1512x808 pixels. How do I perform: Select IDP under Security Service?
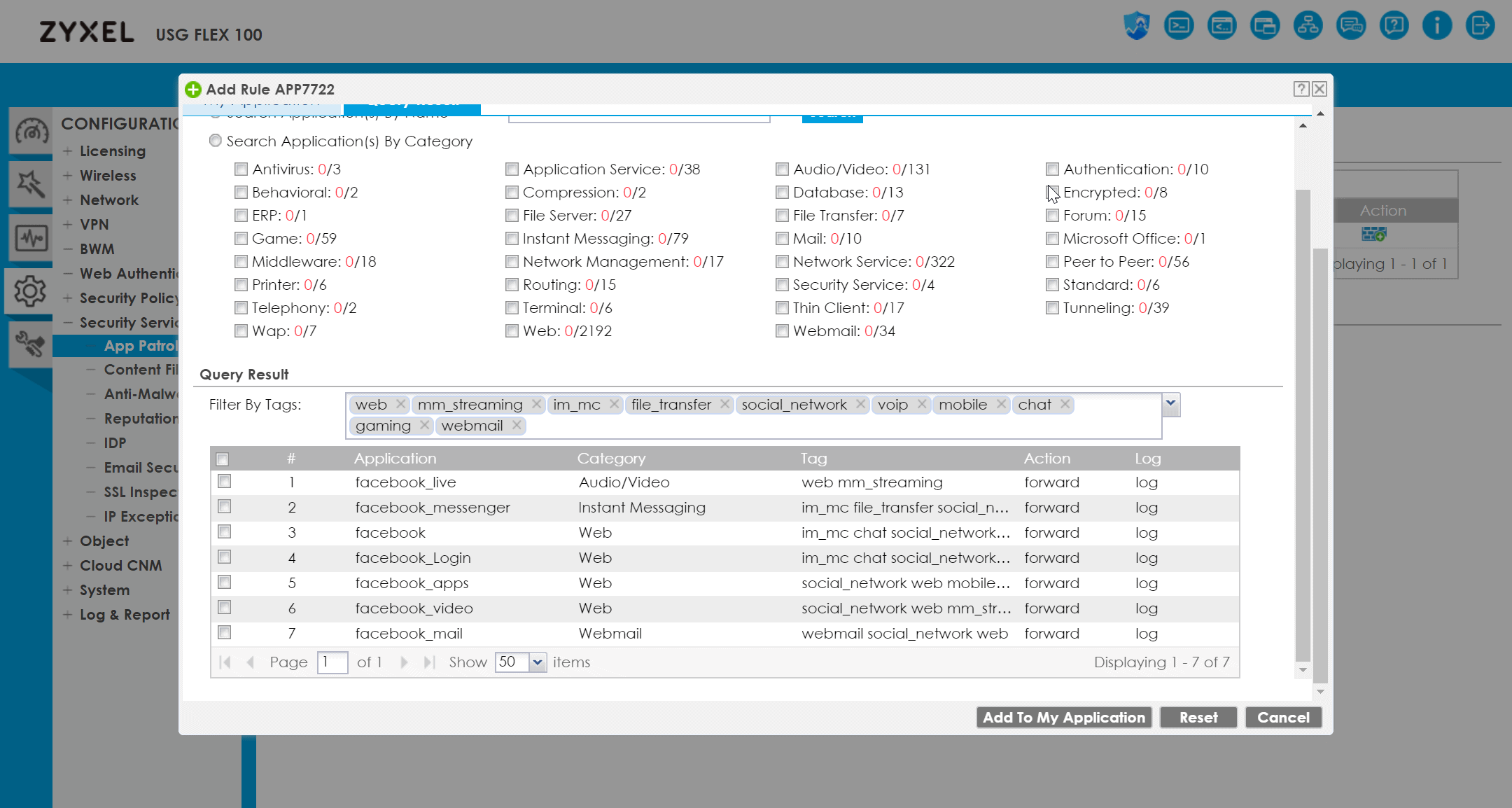point(115,443)
